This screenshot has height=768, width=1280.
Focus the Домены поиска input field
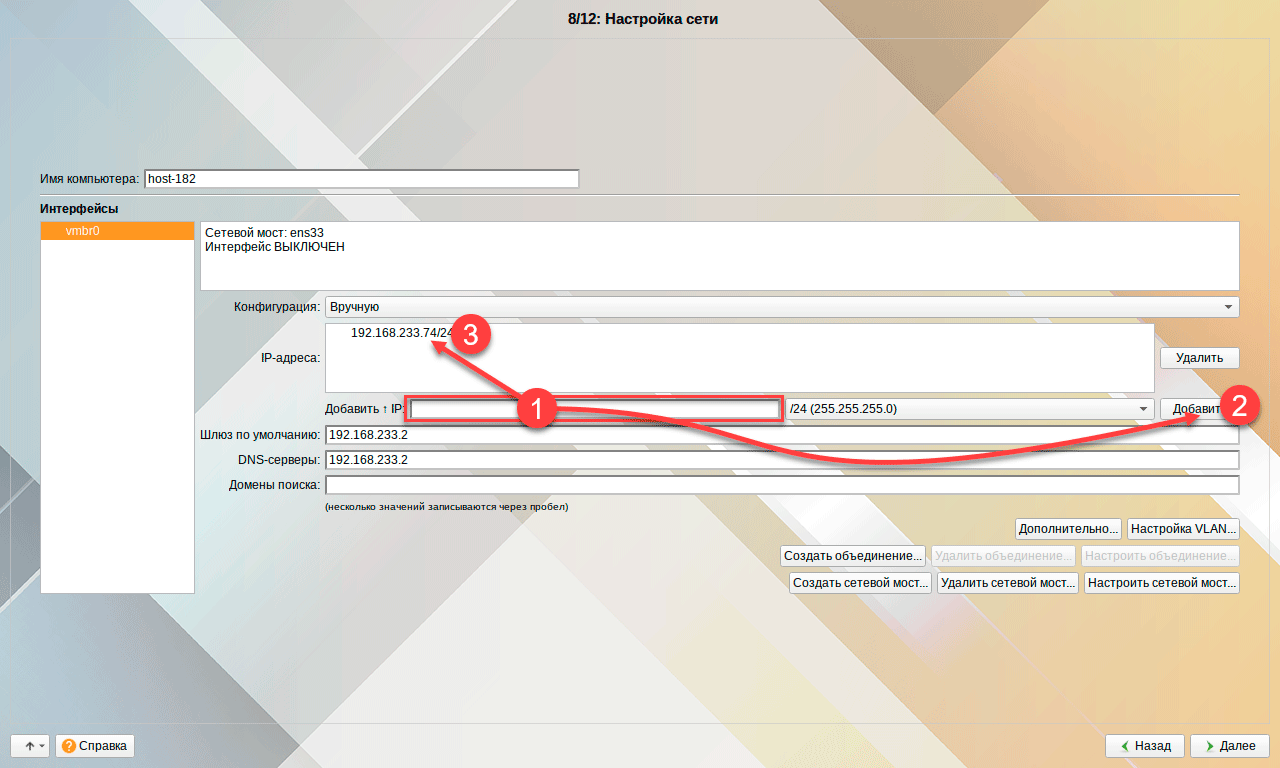[x=782, y=485]
